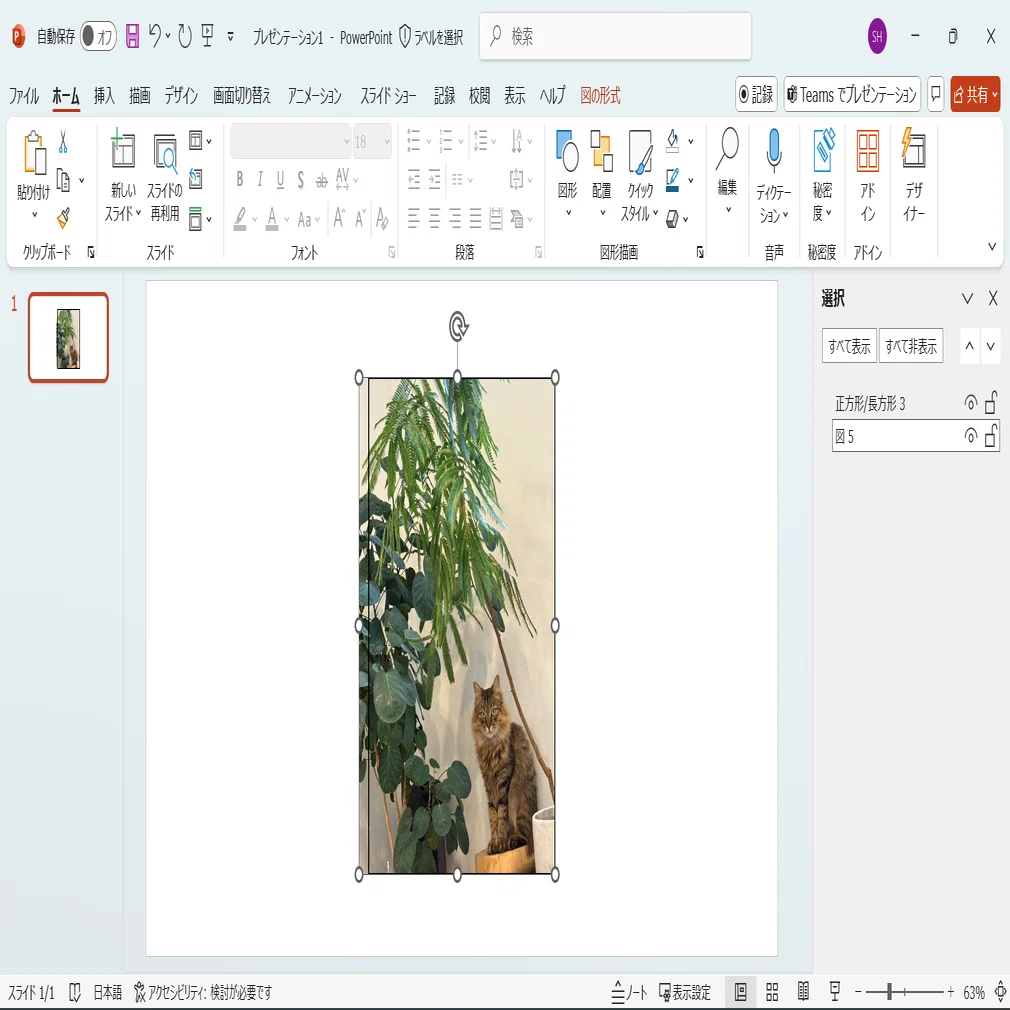The width and height of the screenshot is (1010, 1010).
Task: Switch to the 表示 tab
Action: (515, 96)
